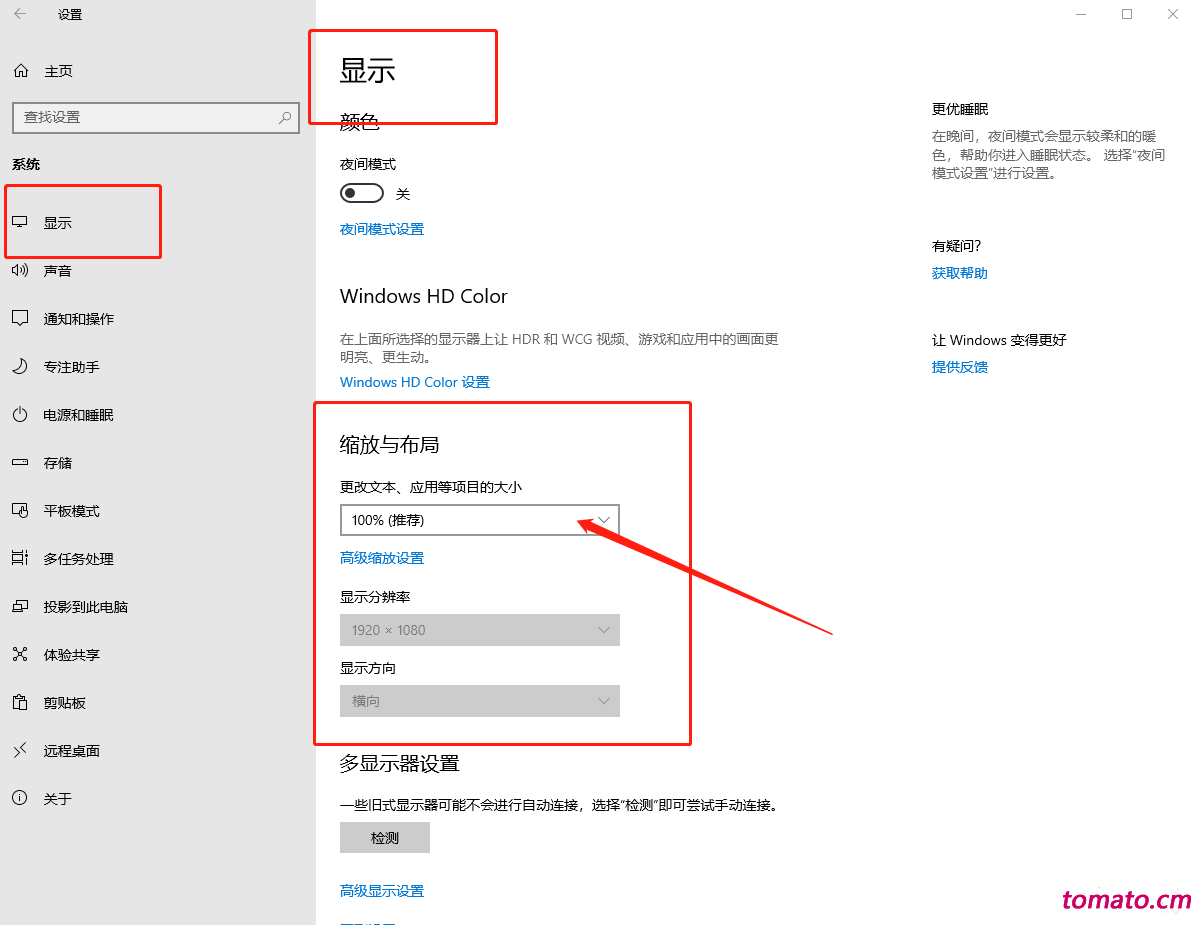Click the power icon for 电源和睡眠
The height and width of the screenshot is (925, 1196).
click(20, 414)
